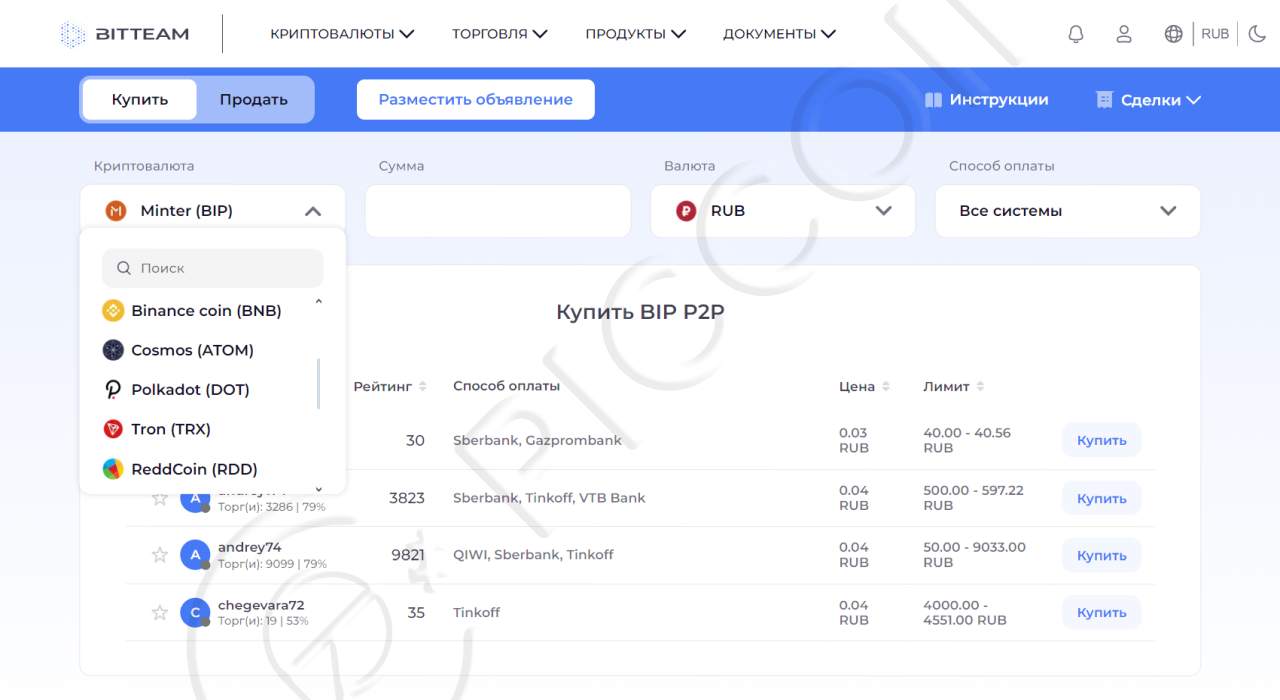Screen dimensions: 1280x700
Task: Toggle dark mode moon icon
Action: [1257, 34]
